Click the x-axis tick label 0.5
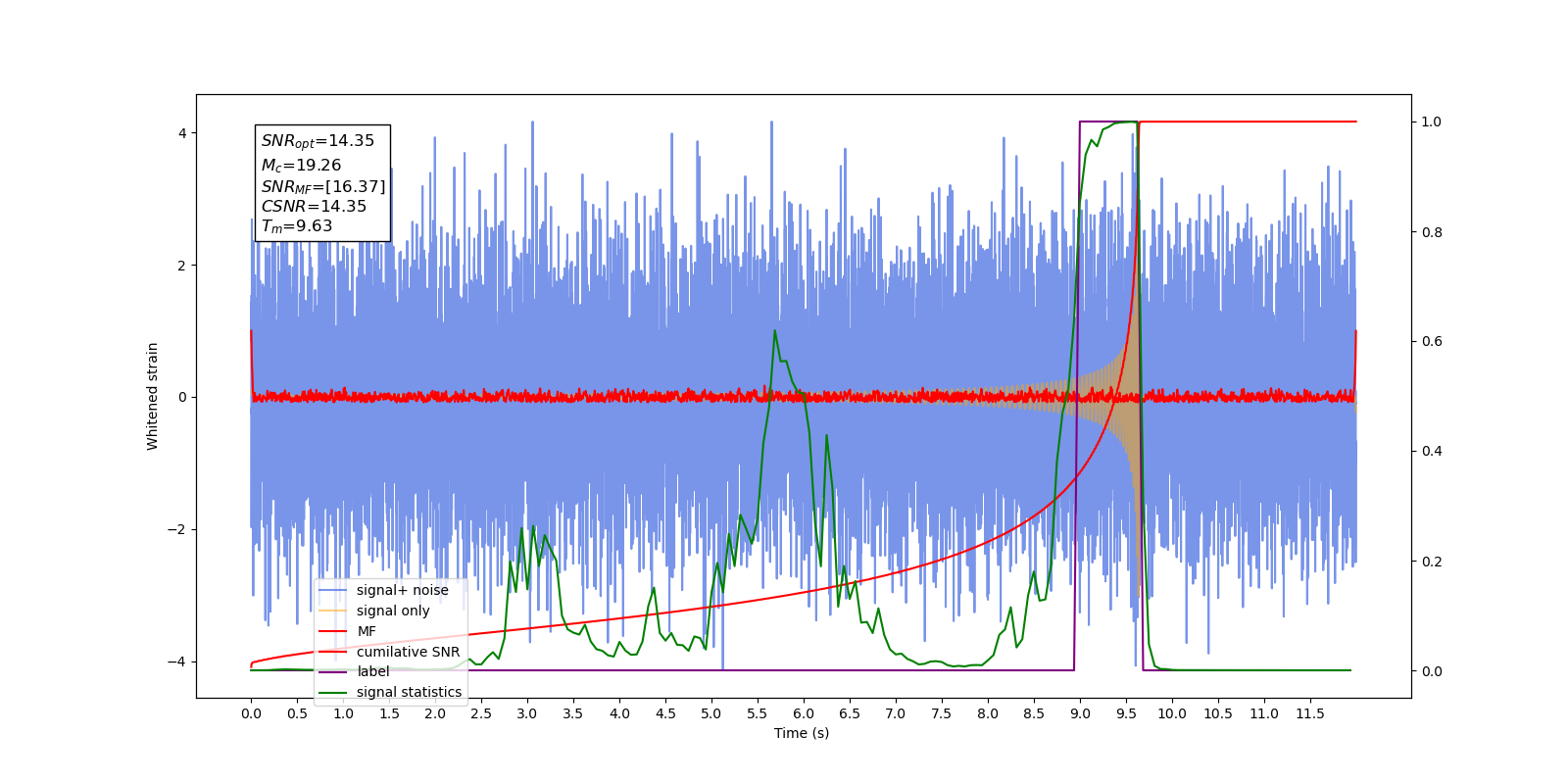Image resolution: width=1568 pixels, height=784 pixels. click(x=297, y=713)
